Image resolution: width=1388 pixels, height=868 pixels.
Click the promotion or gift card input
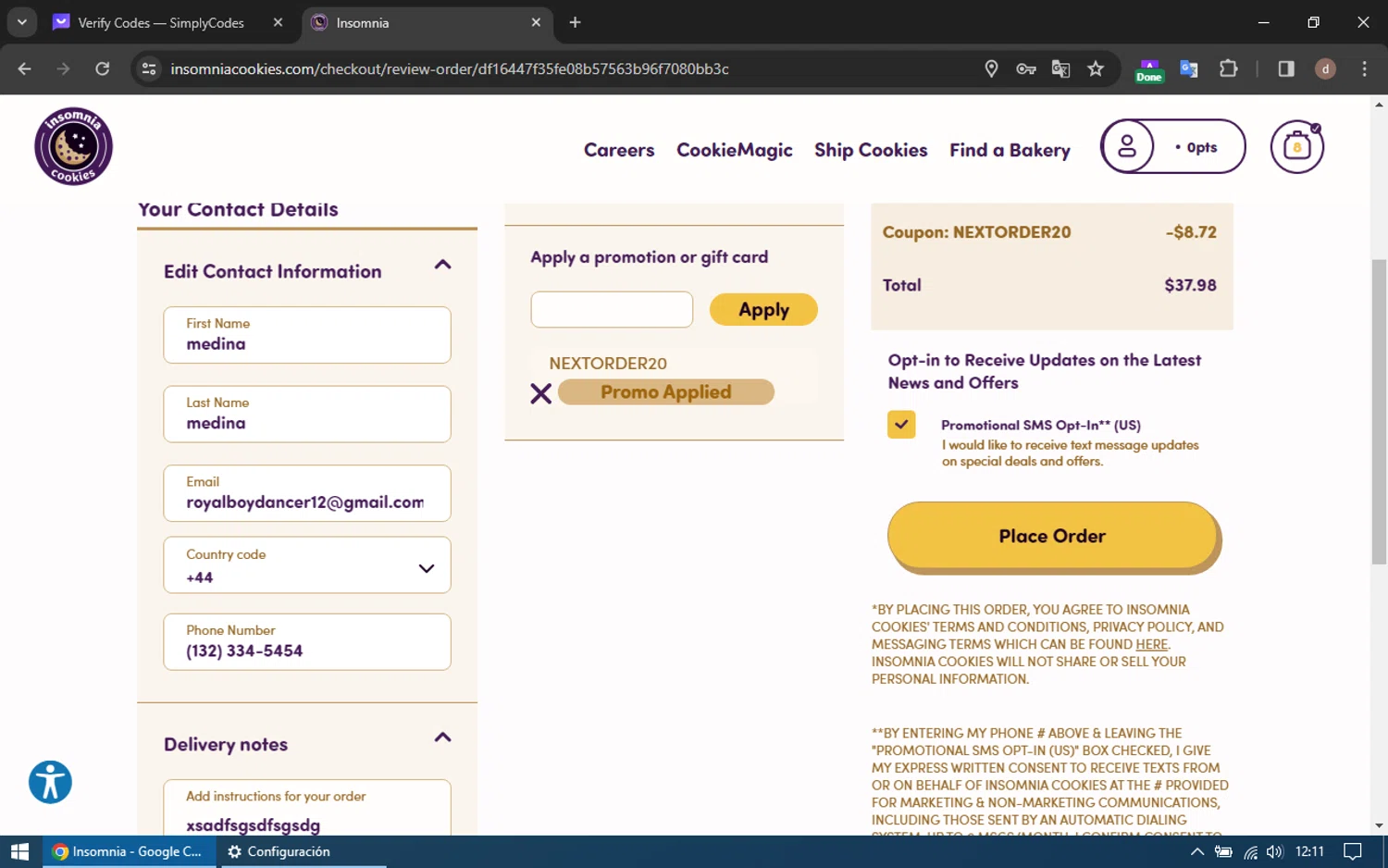pos(612,310)
